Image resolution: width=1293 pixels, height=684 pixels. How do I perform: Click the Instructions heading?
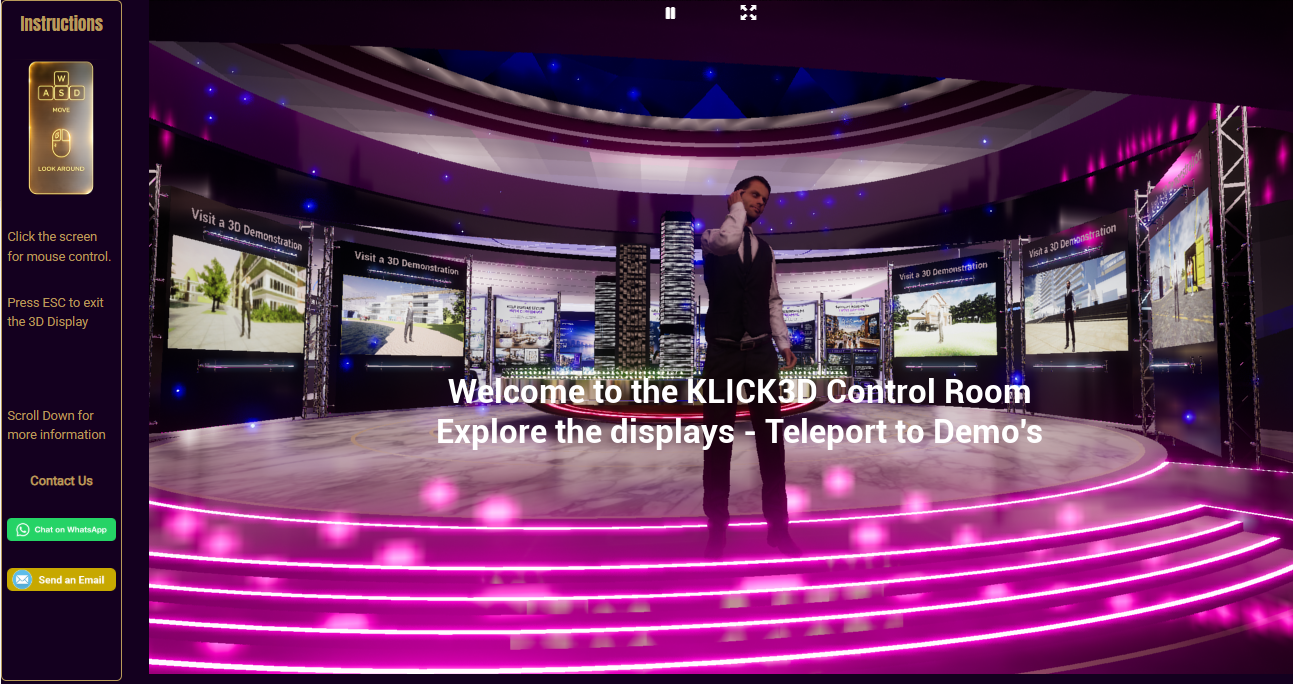tap(61, 24)
